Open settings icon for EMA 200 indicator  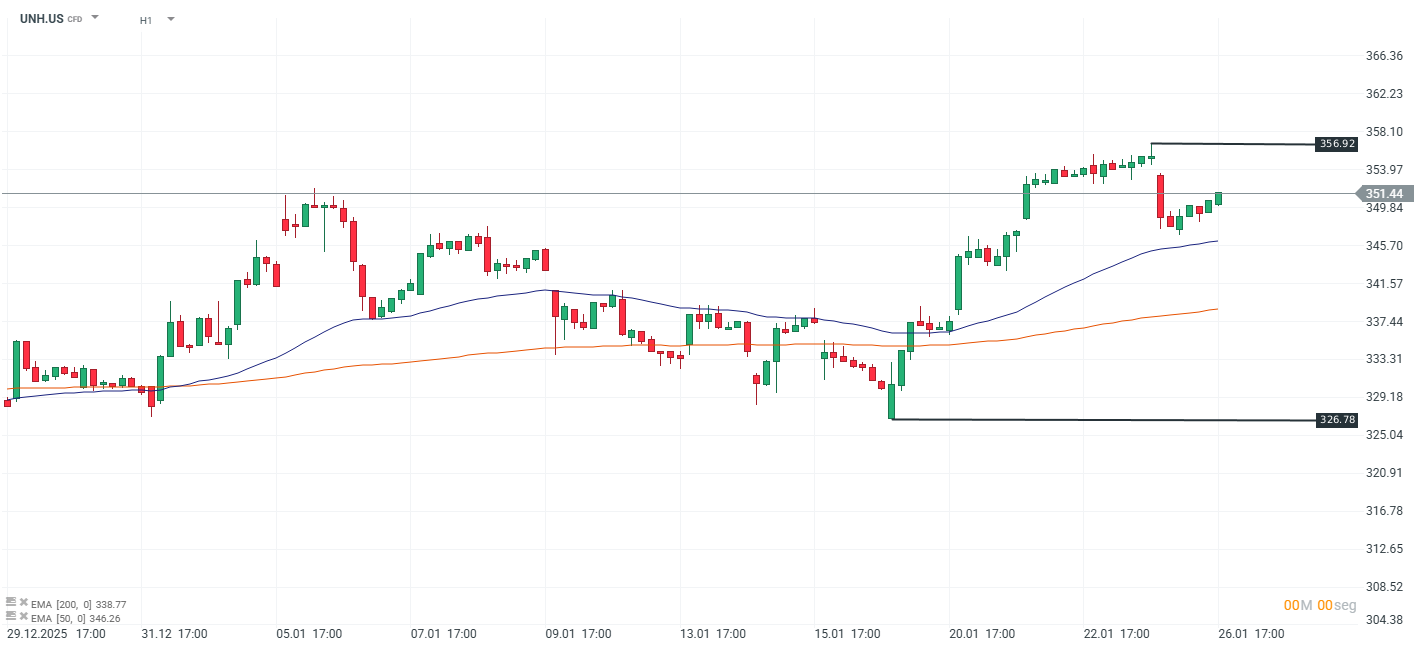tap(10, 603)
